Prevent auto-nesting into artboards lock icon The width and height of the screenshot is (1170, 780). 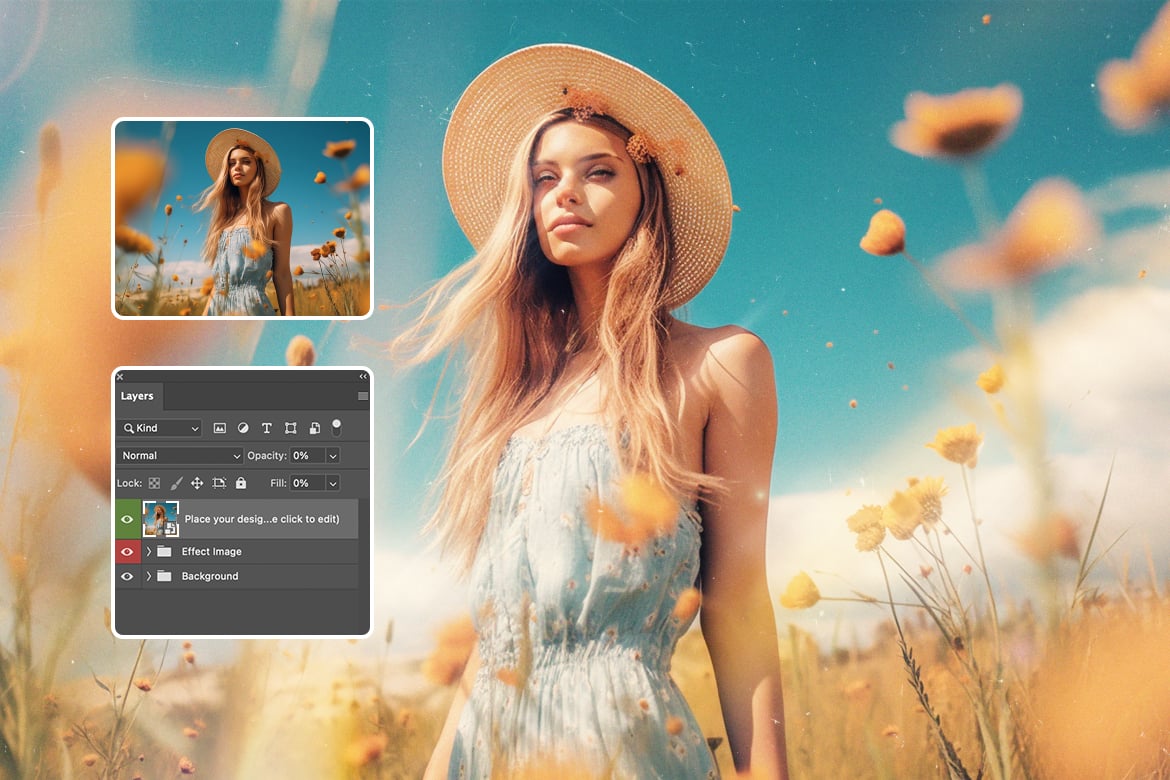click(x=219, y=483)
